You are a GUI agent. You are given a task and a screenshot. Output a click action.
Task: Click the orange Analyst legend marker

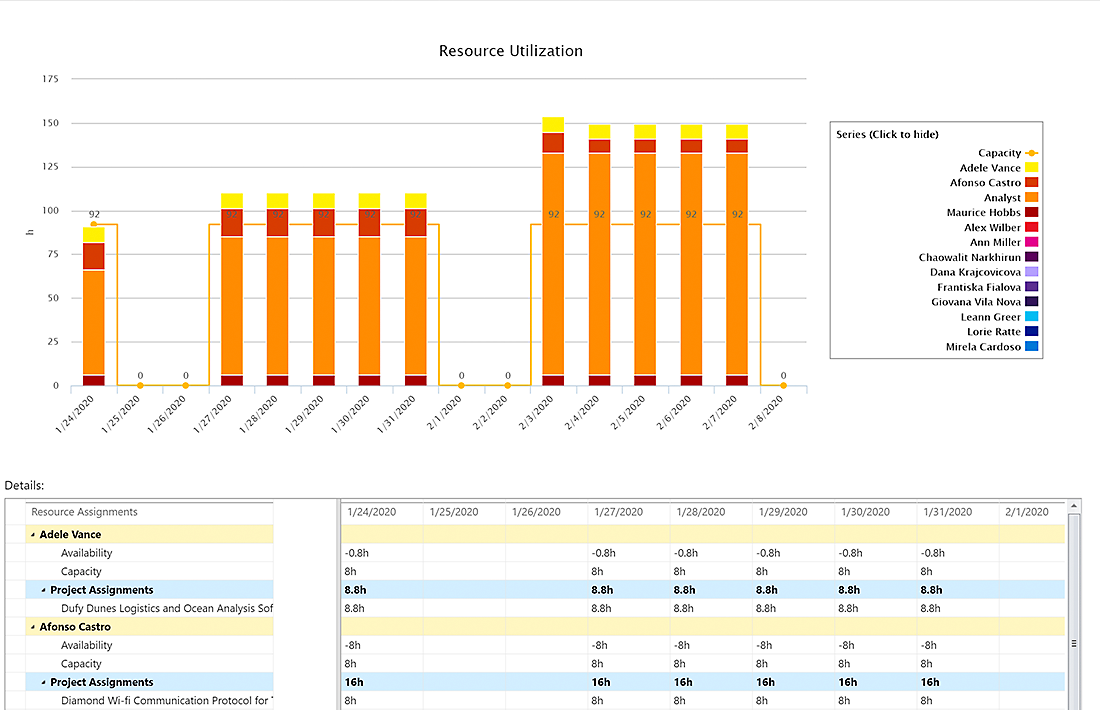click(1031, 198)
